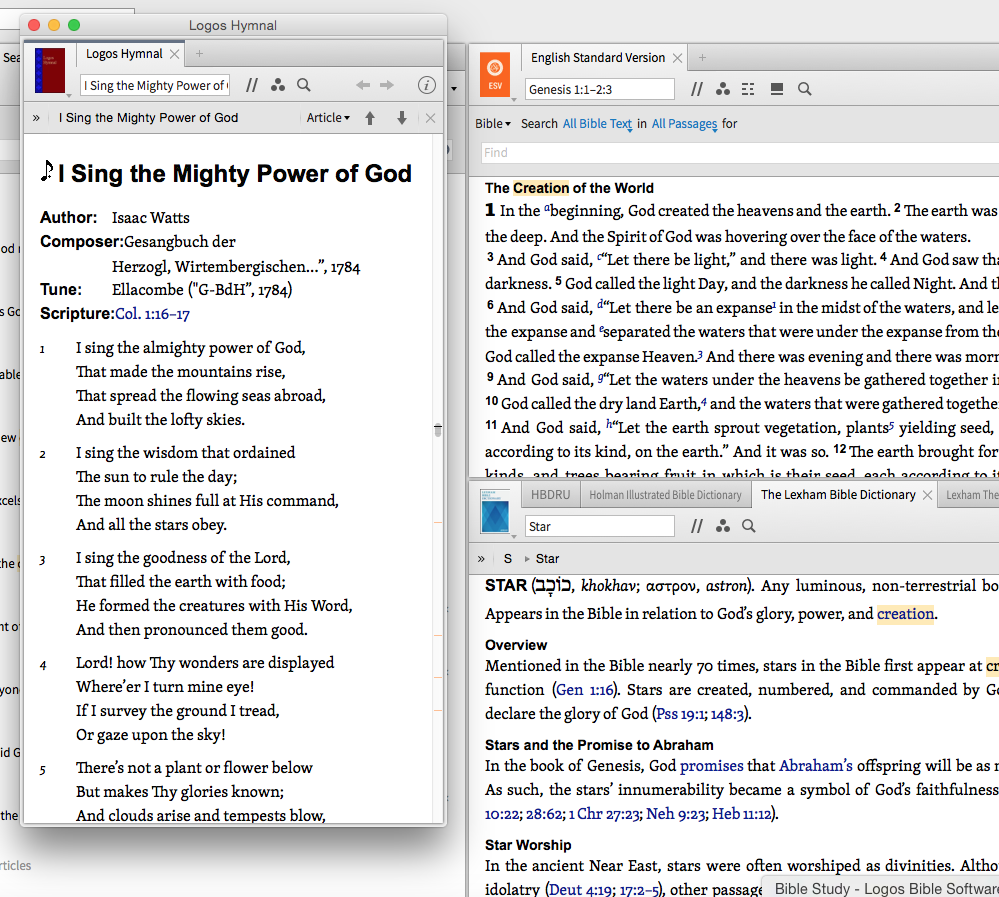Click the music note icon beside the hymn title
This screenshot has height=897, width=999.
click(x=47, y=171)
